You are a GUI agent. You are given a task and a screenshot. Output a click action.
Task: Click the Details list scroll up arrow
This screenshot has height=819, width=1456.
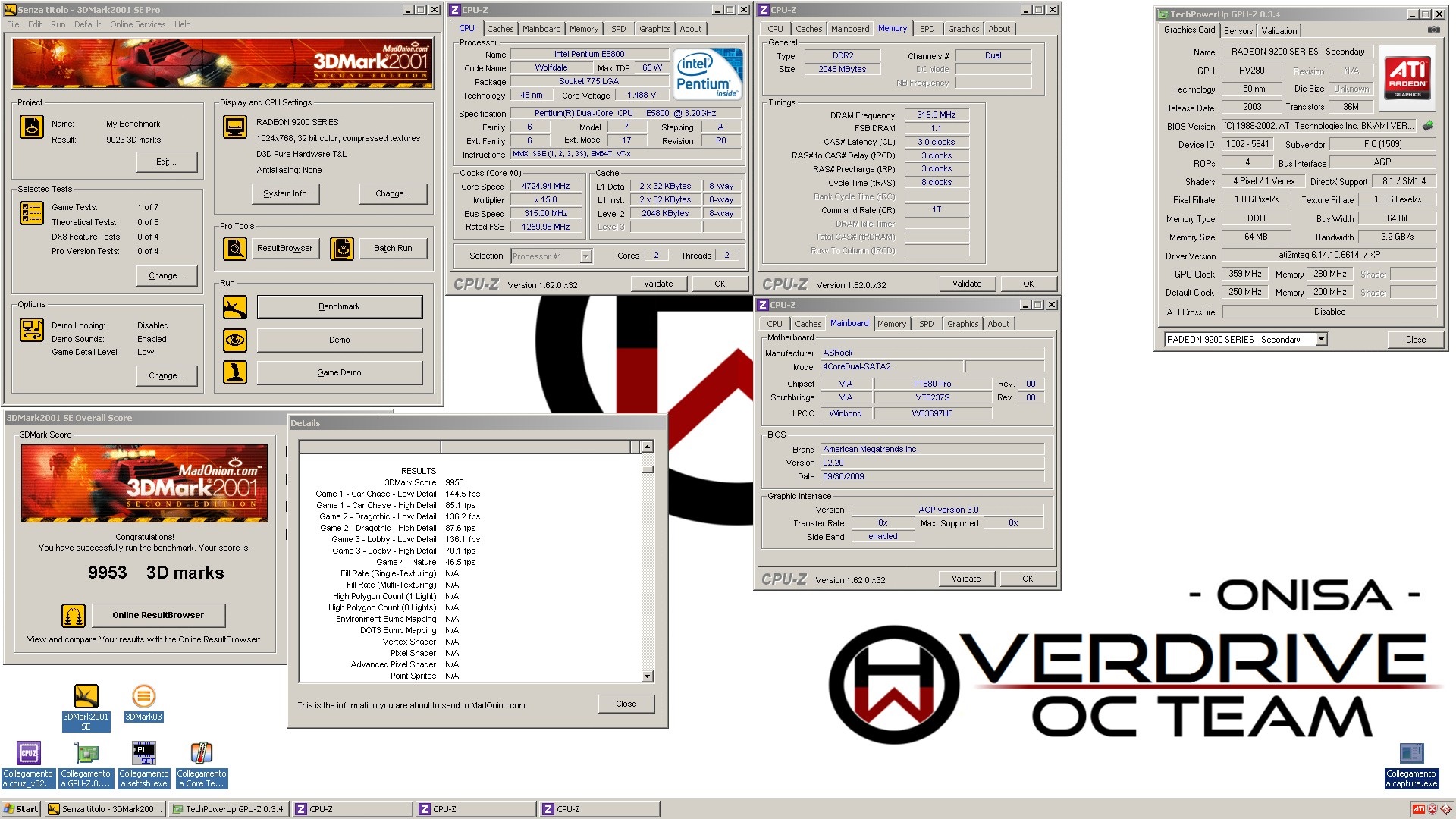[647, 447]
